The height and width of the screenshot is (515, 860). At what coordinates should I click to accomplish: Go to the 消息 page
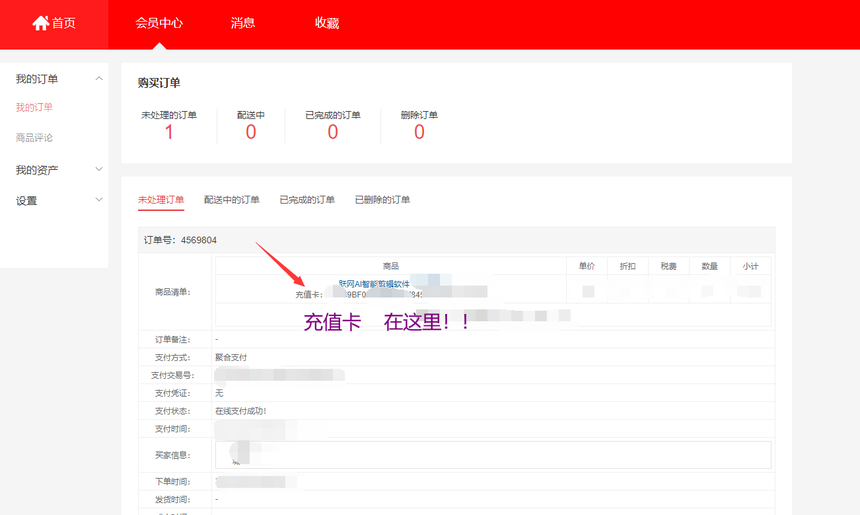242,23
